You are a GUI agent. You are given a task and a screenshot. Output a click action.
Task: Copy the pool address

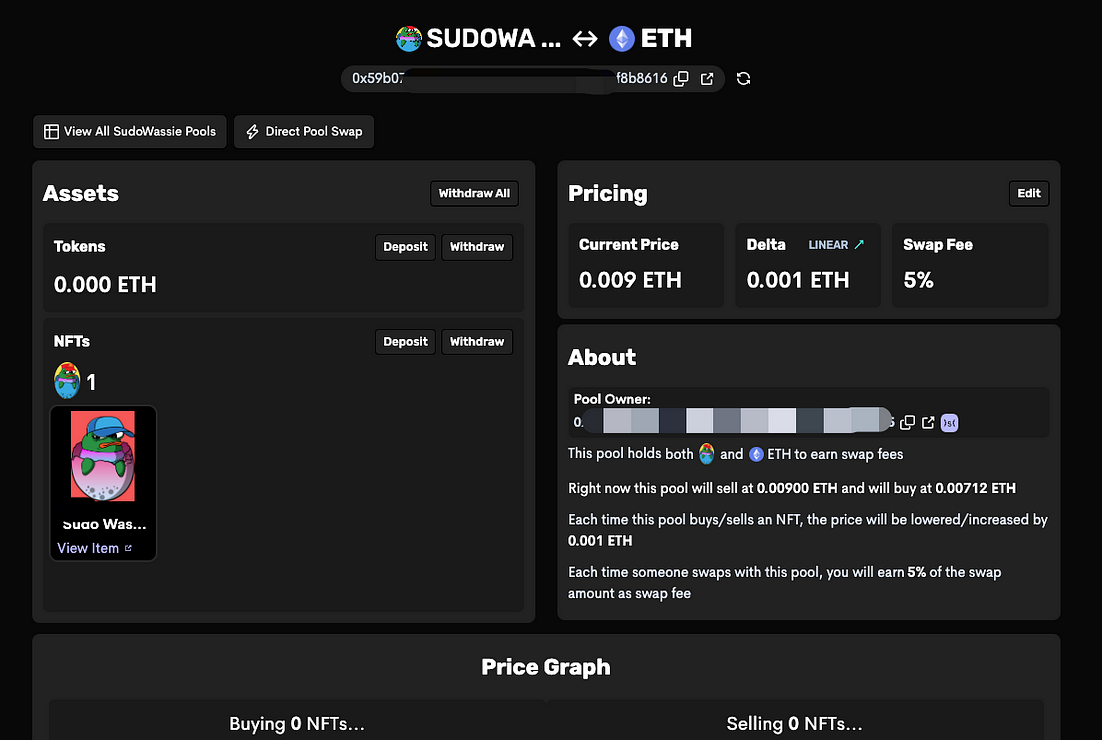click(681, 79)
